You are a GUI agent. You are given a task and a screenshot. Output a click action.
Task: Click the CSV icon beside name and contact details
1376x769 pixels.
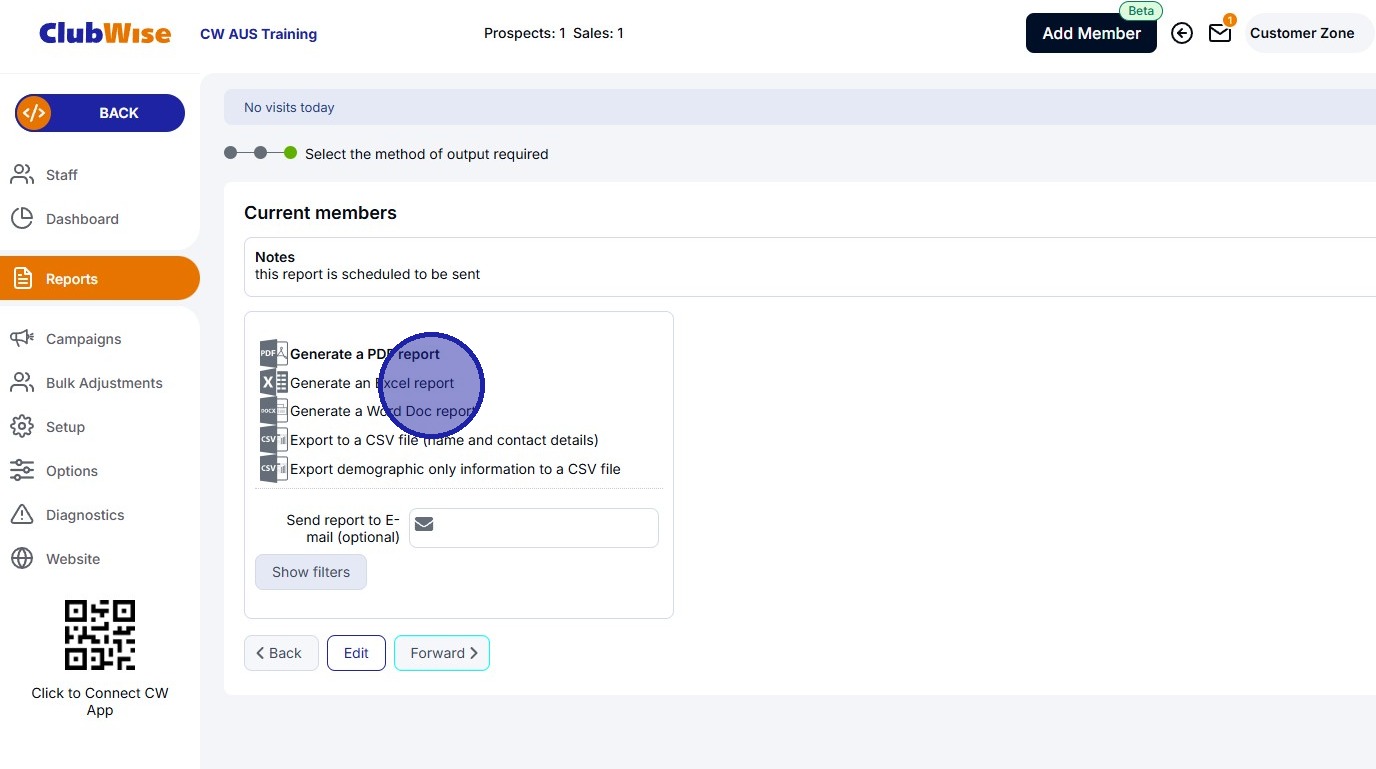(273, 440)
